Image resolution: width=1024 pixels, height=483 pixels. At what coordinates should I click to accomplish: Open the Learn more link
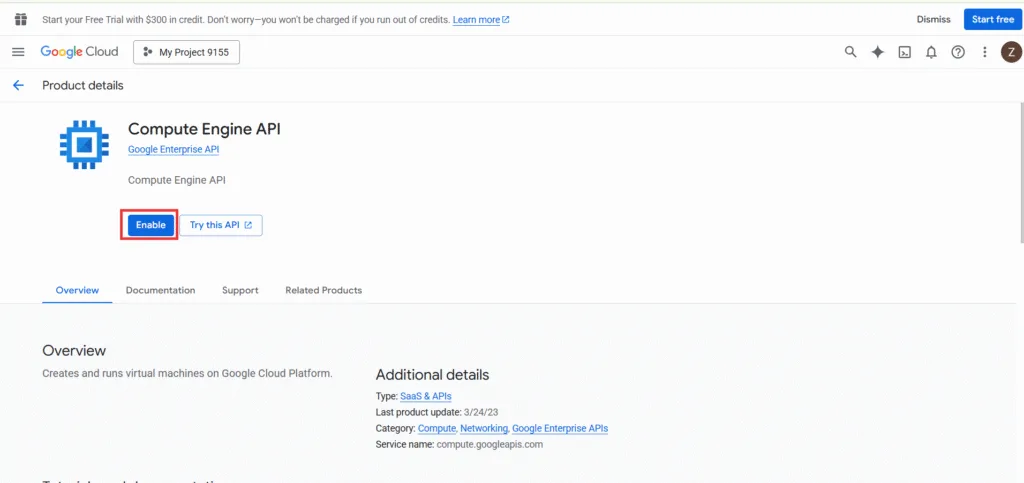(481, 20)
